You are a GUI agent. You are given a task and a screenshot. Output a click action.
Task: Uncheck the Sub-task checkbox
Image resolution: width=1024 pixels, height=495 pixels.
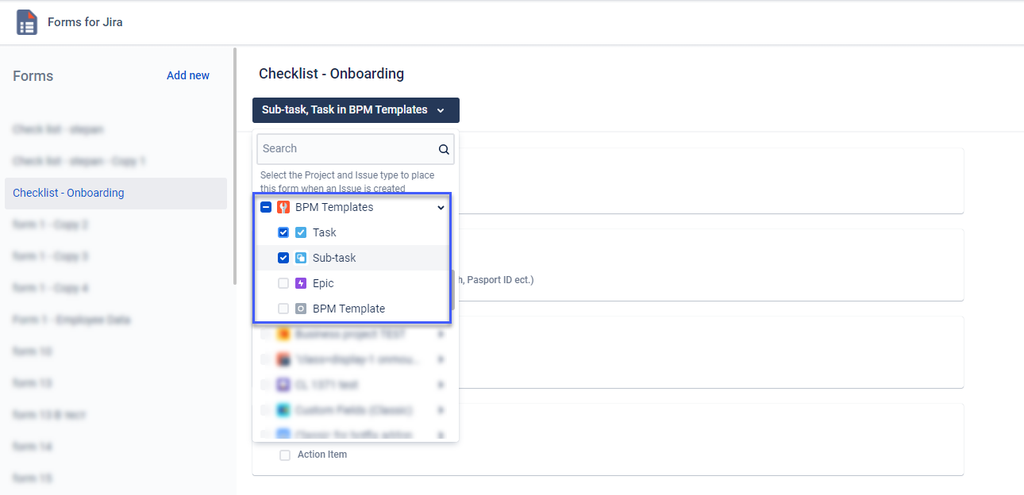click(x=283, y=258)
